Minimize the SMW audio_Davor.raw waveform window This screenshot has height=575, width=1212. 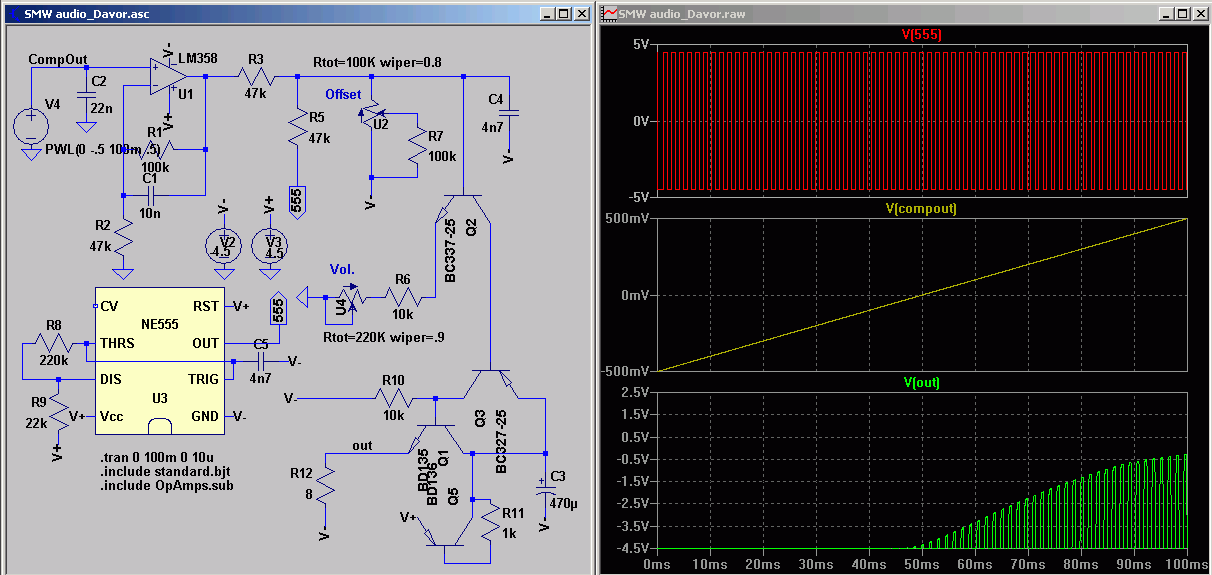1165,14
